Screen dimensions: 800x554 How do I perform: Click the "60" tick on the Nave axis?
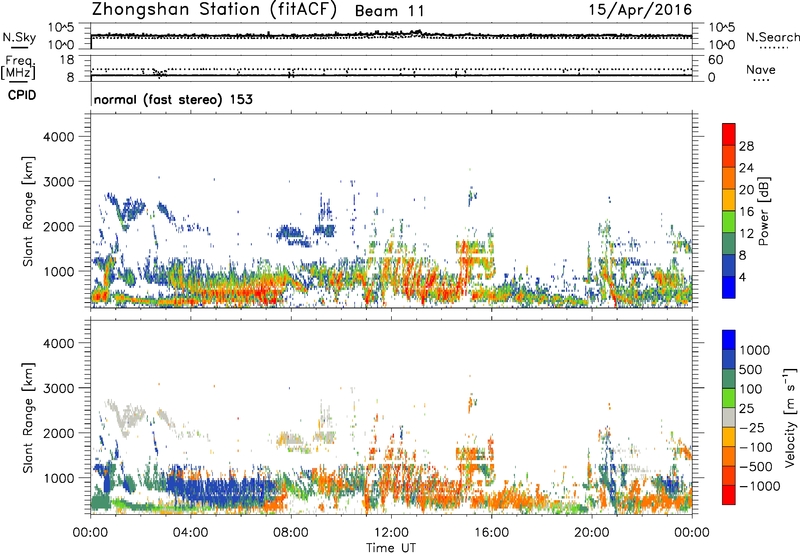pyautogui.click(x=715, y=60)
